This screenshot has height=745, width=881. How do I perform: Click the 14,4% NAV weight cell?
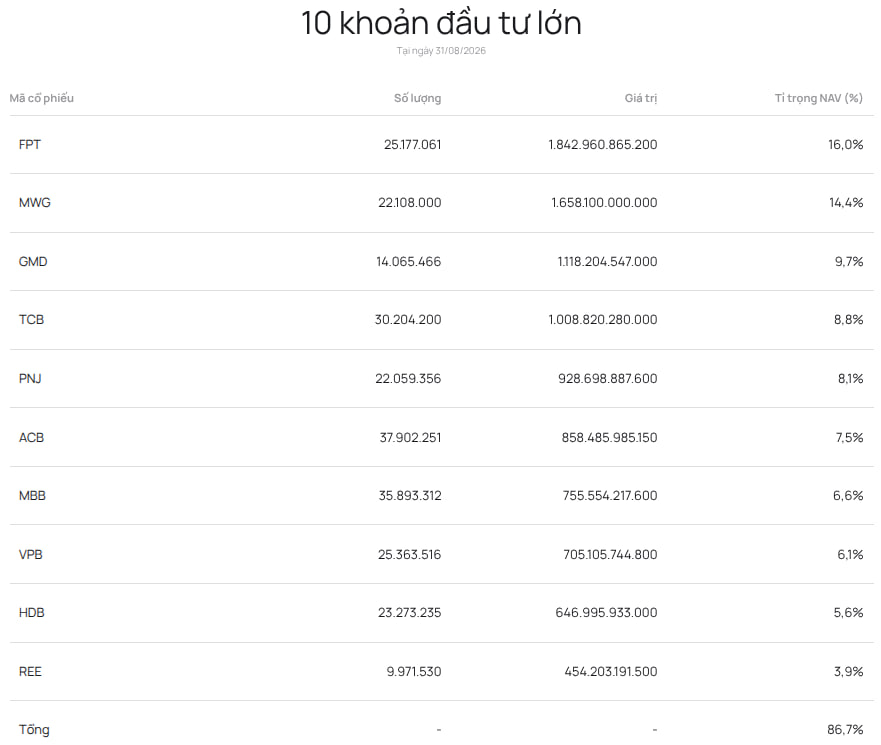pyautogui.click(x=846, y=202)
